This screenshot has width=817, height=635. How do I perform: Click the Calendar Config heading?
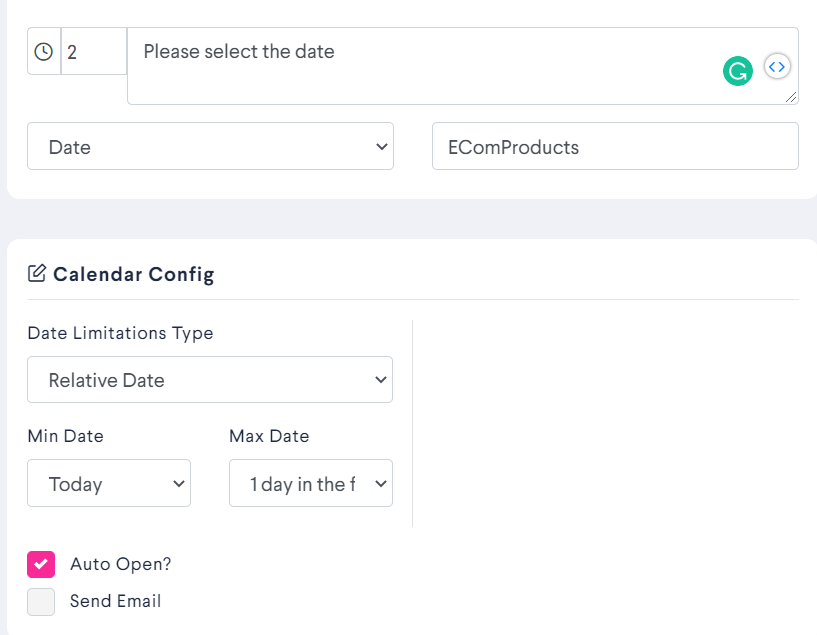pyautogui.click(x=133, y=275)
